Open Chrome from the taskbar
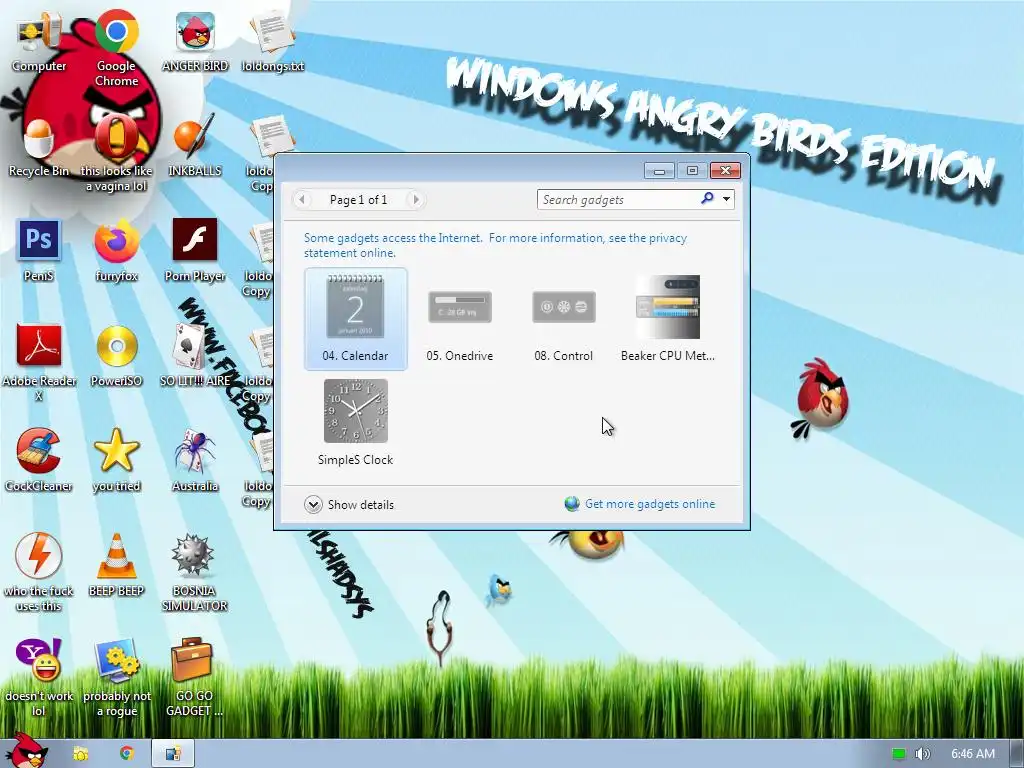The image size is (1024, 768). 127,754
